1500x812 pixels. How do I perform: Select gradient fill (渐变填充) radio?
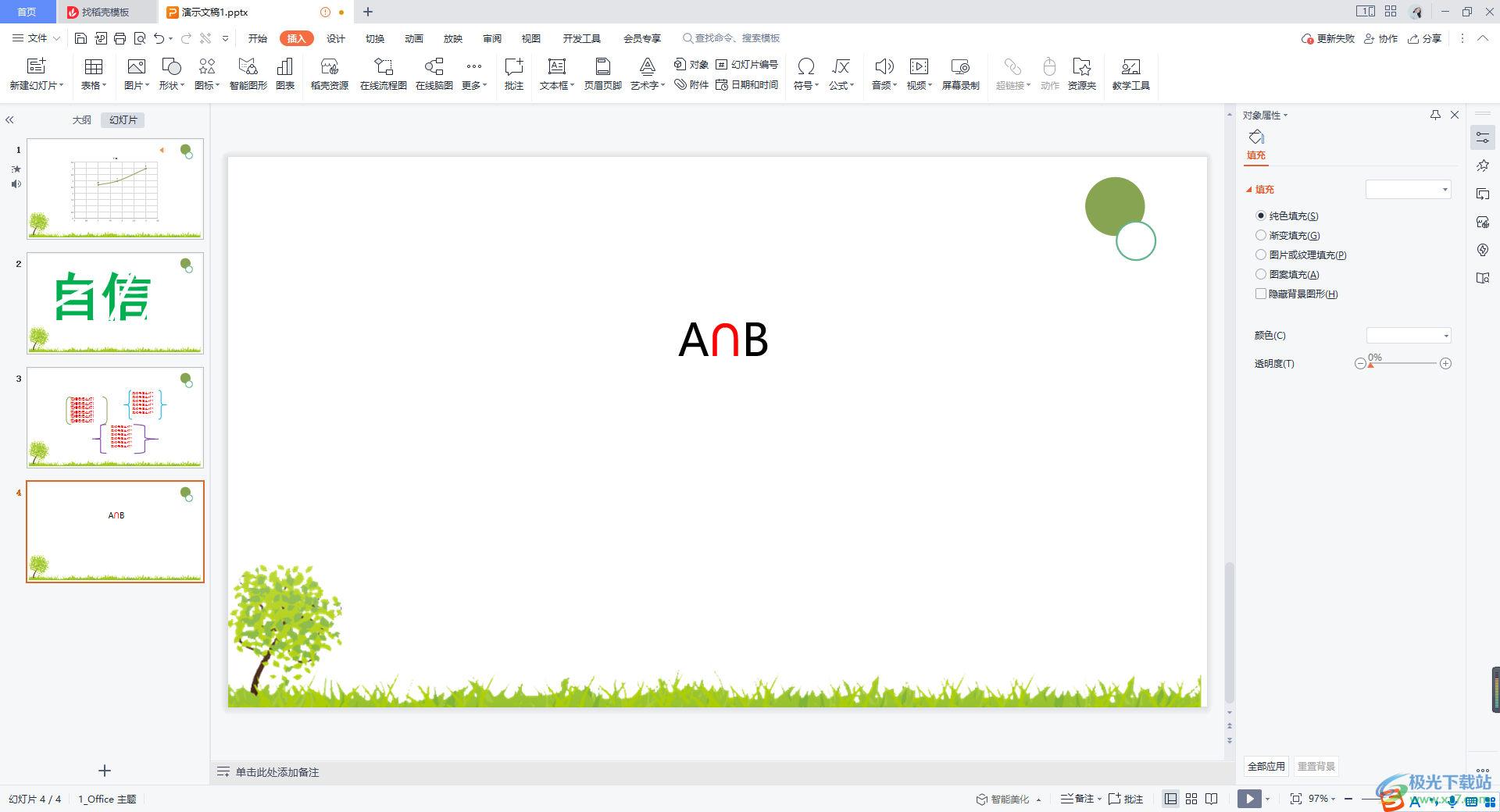point(1261,235)
